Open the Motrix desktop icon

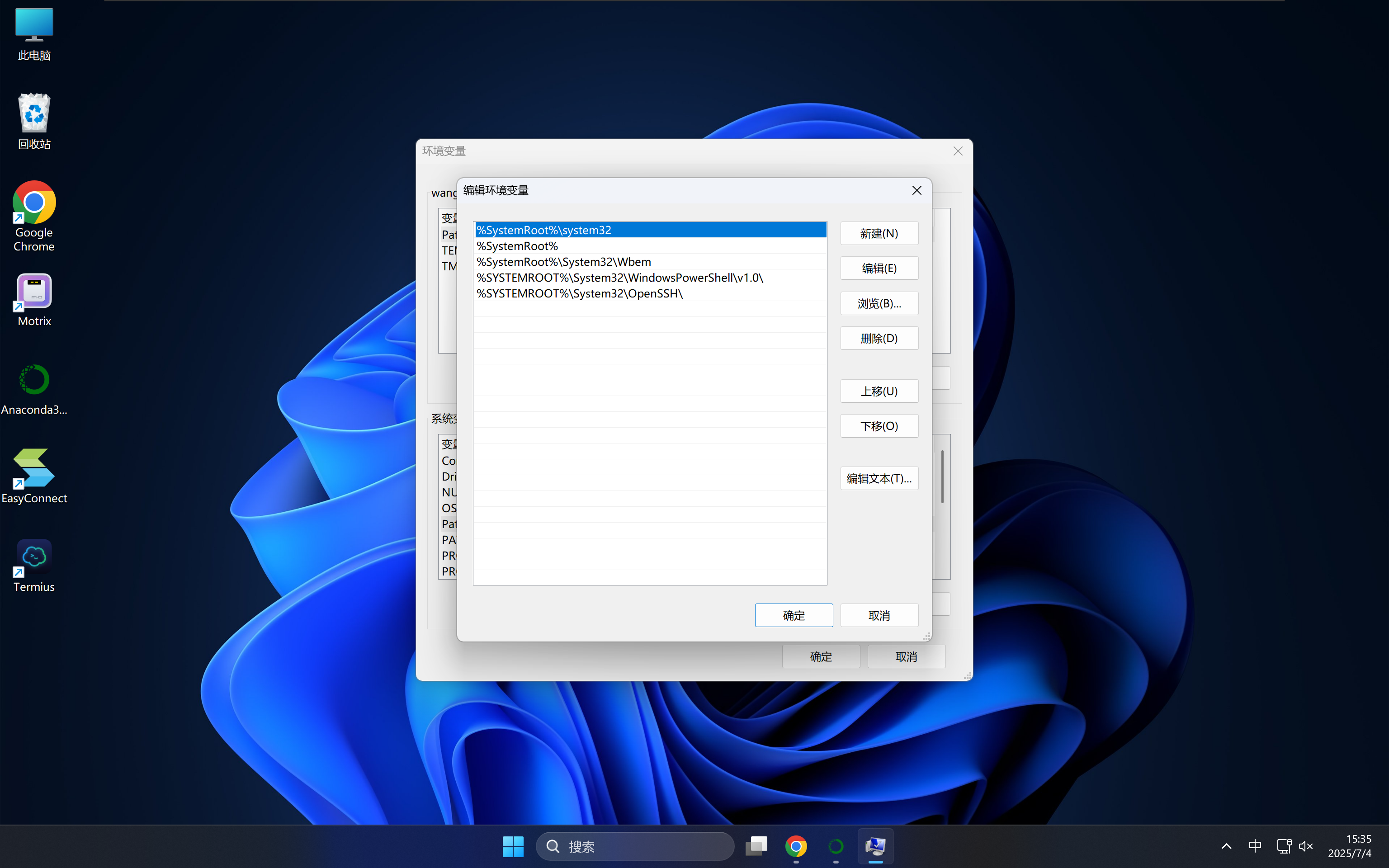pos(34,292)
